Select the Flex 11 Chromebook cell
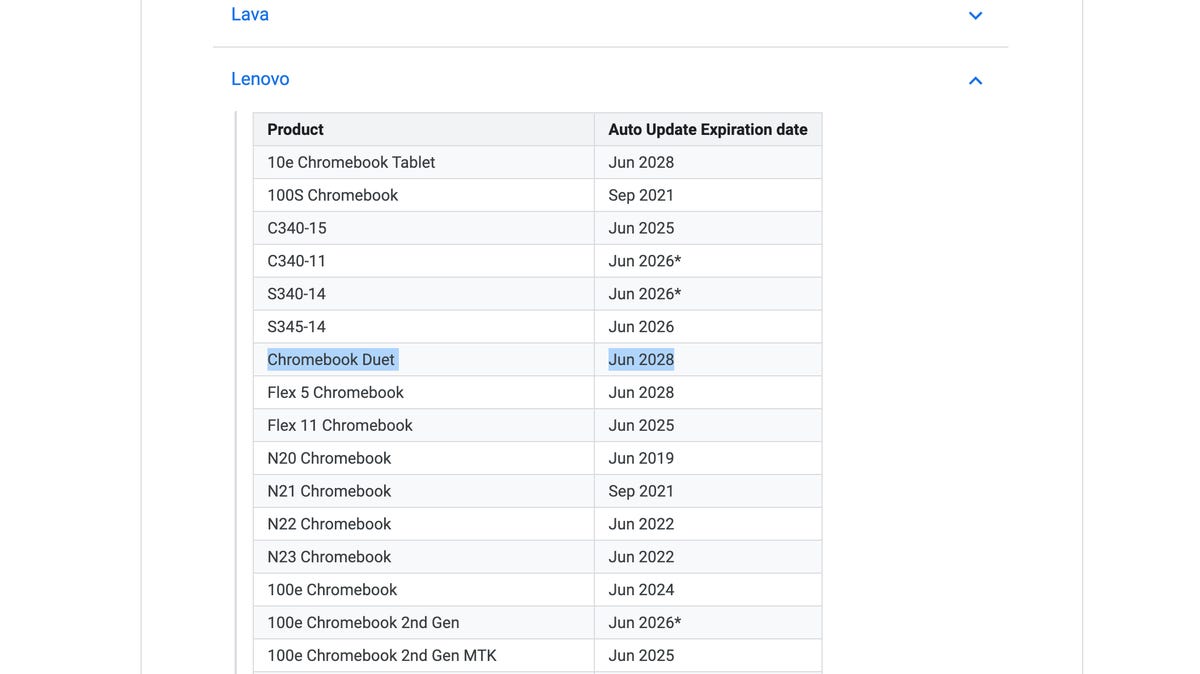Screen dimensions: 1200x674 click(424, 426)
